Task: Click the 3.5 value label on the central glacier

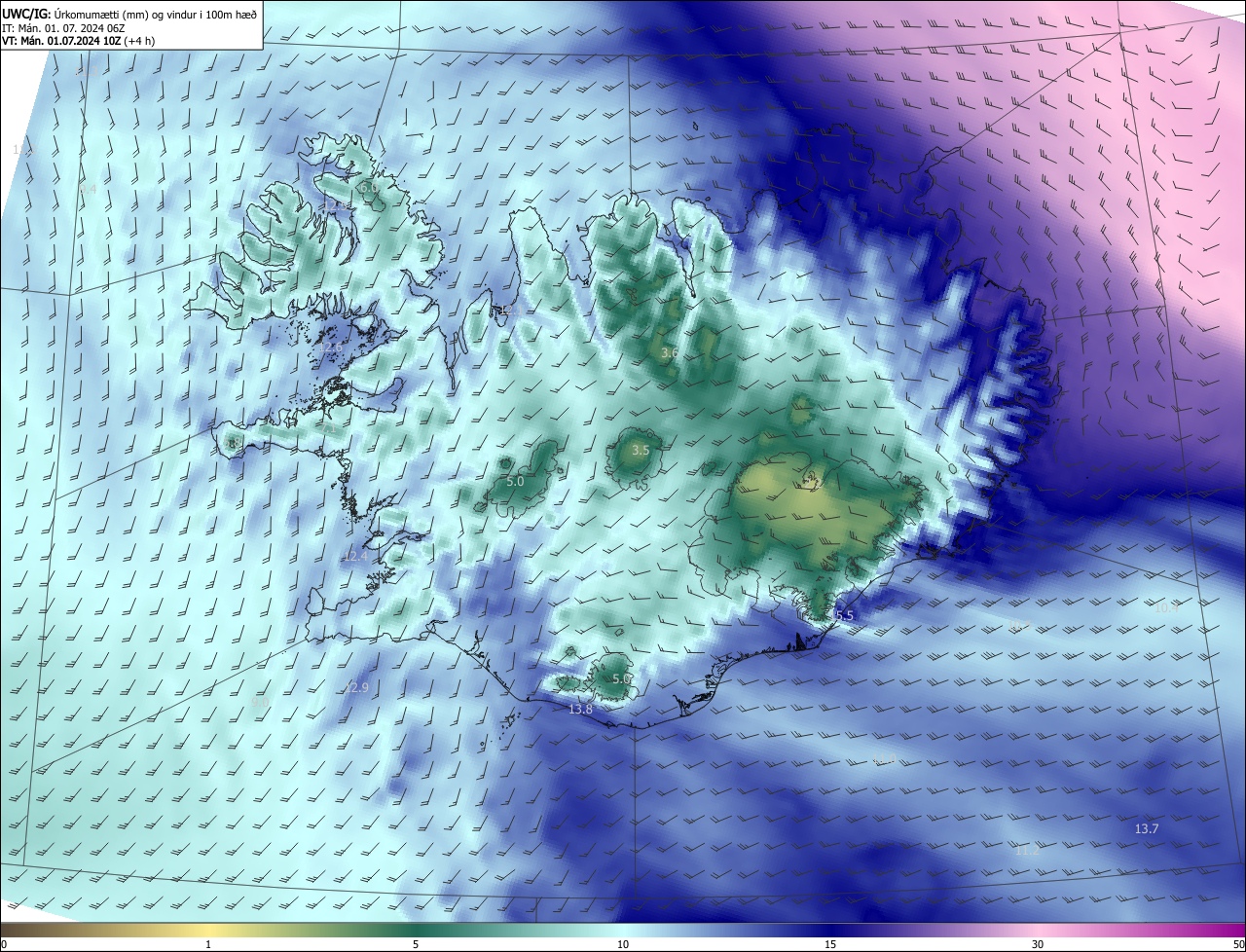Action: (x=640, y=450)
